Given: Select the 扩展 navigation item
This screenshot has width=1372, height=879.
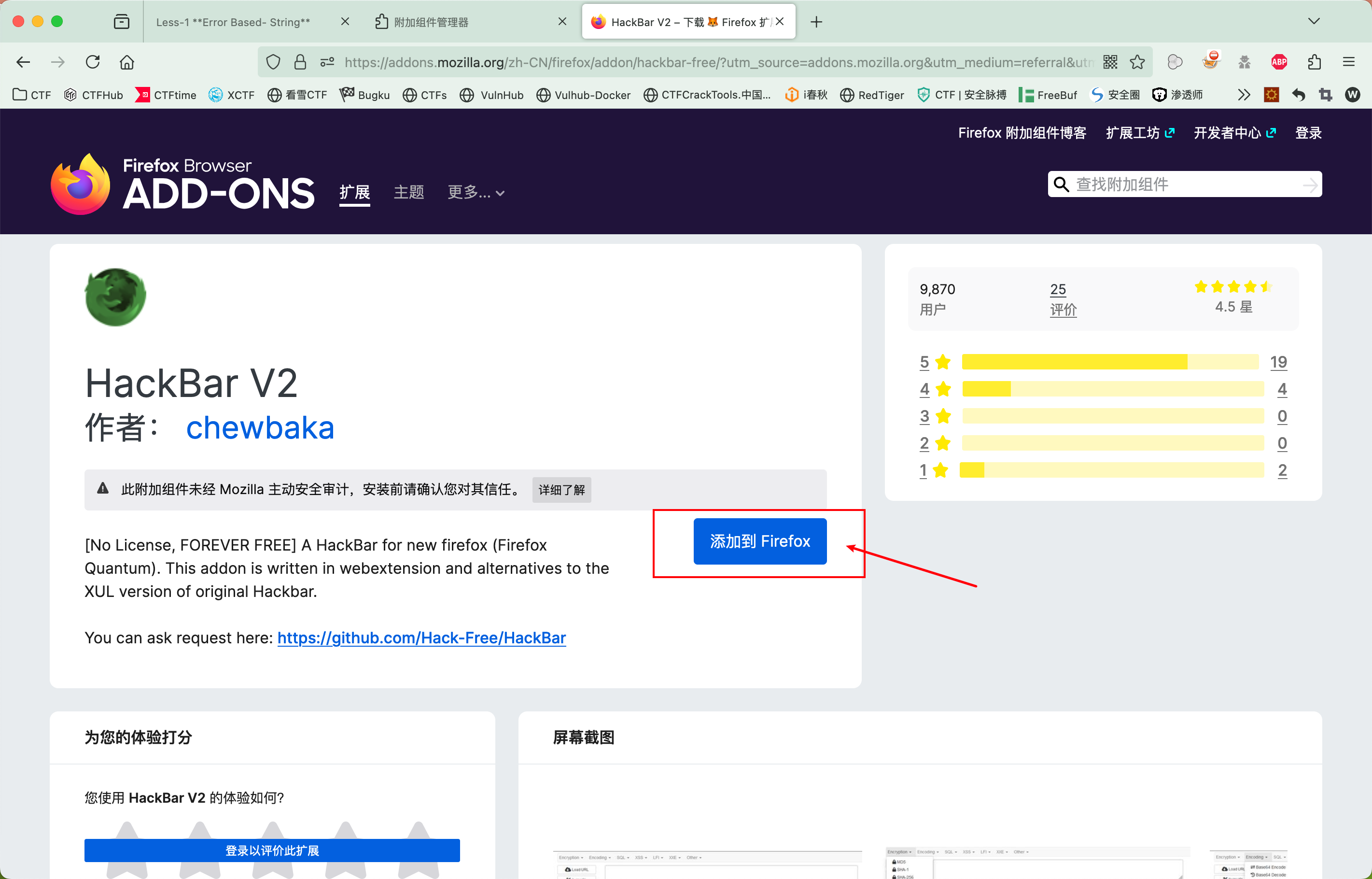Looking at the screenshot, I should click(354, 192).
